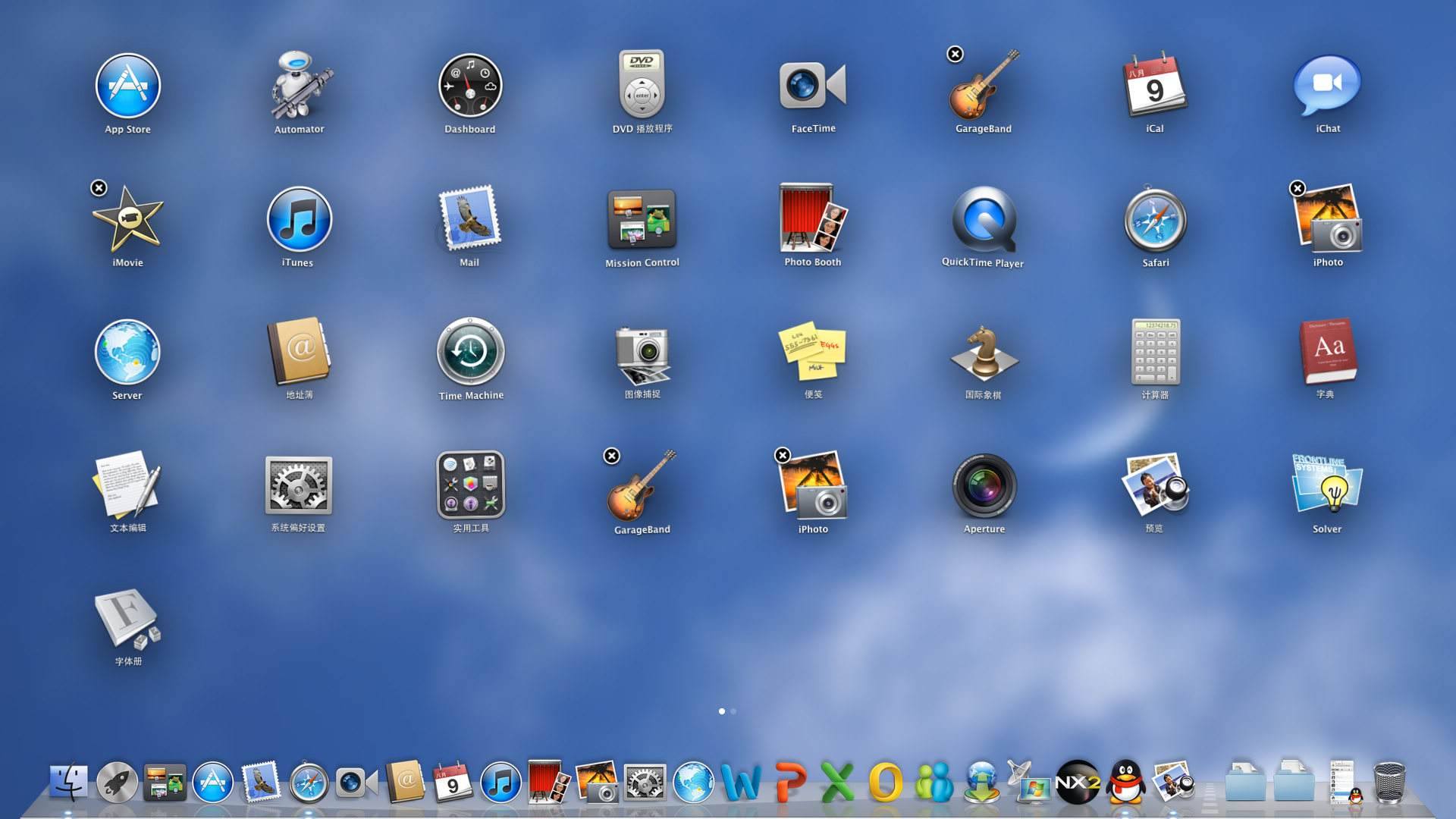Viewport: 1456px width, 819px height.
Task: Open iCal in the Launchpad grid
Action: (x=1155, y=85)
